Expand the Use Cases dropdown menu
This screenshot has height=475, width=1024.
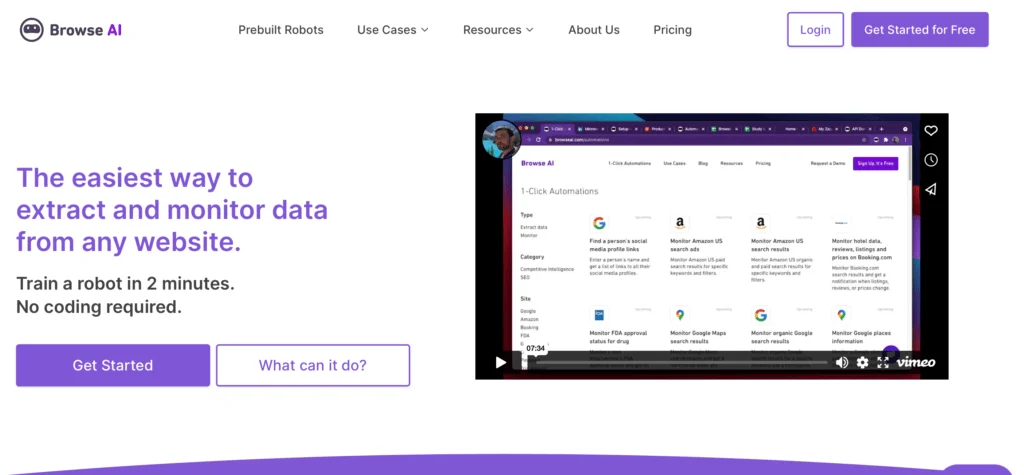[392, 29]
